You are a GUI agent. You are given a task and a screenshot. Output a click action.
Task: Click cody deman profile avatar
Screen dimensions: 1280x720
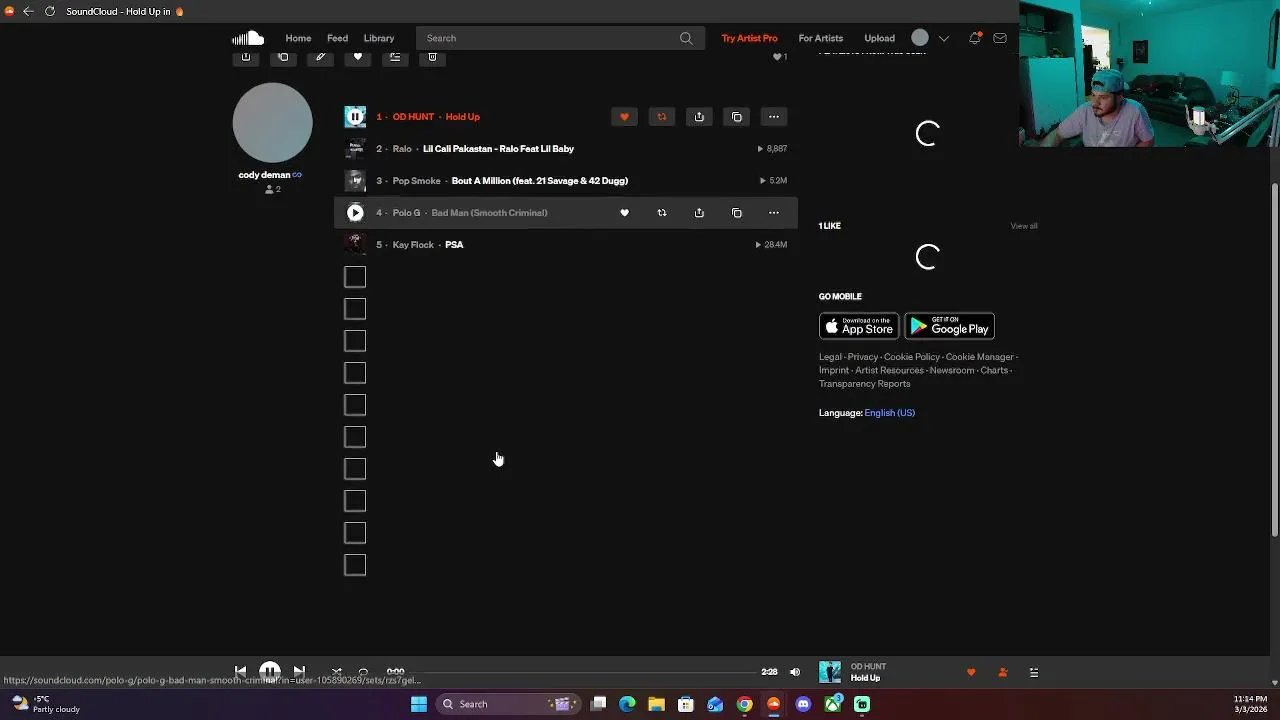272,122
